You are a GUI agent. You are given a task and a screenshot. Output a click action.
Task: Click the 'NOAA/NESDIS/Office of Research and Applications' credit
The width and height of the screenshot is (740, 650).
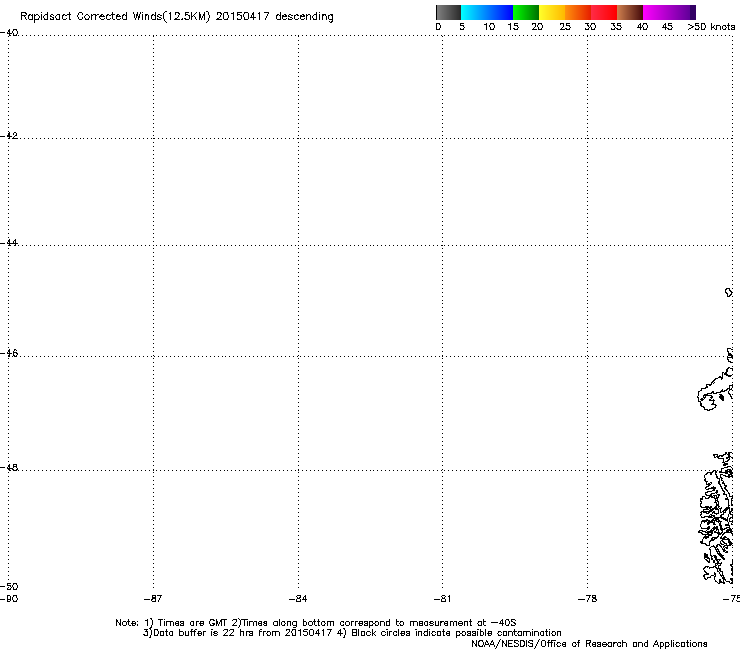(589, 644)
